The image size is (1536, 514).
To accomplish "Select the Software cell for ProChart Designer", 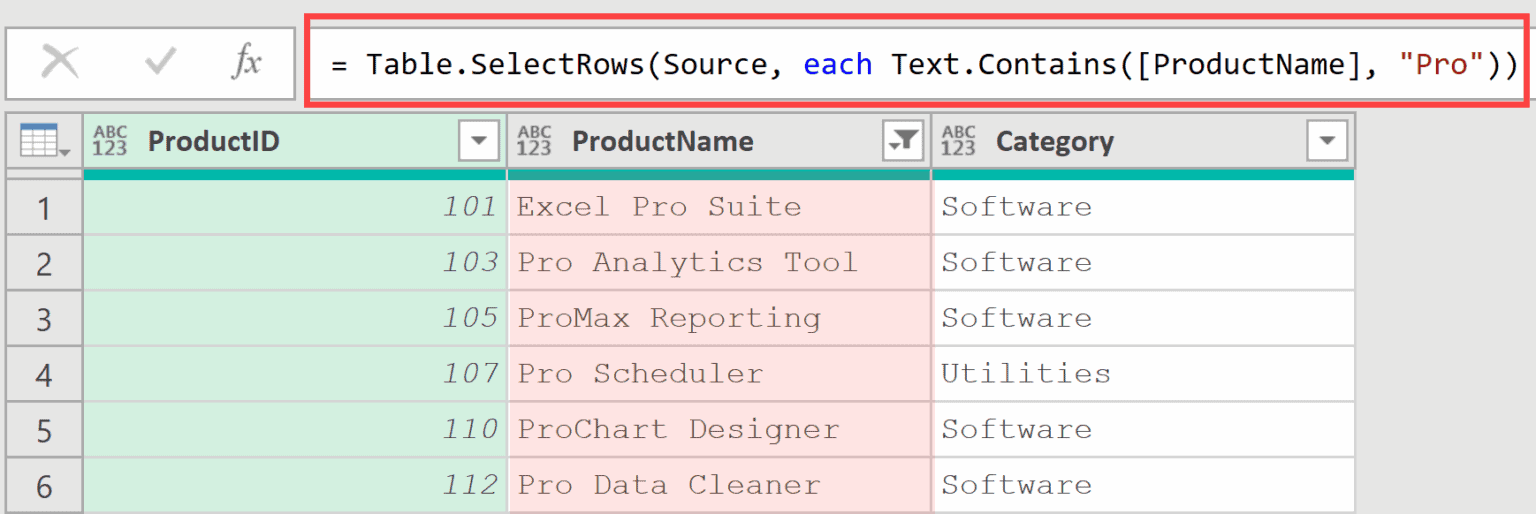I will coord(1143,430).
